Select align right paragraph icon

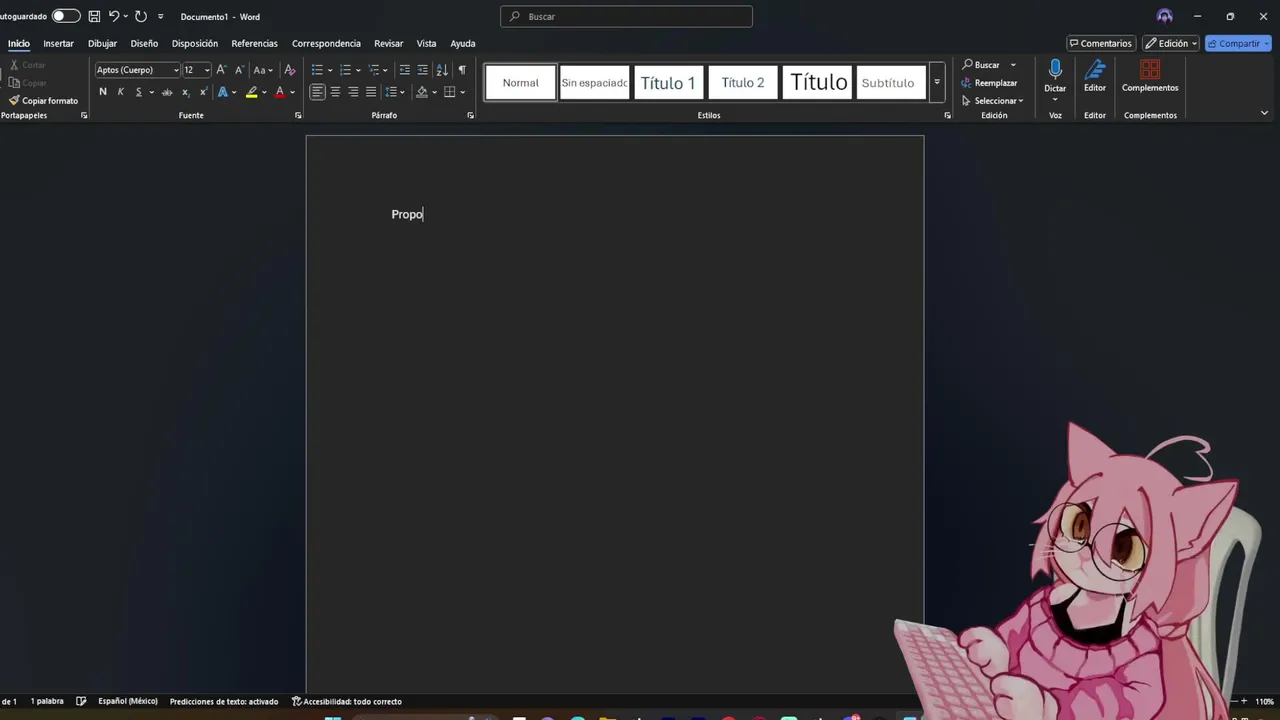(x=353, y=91)
